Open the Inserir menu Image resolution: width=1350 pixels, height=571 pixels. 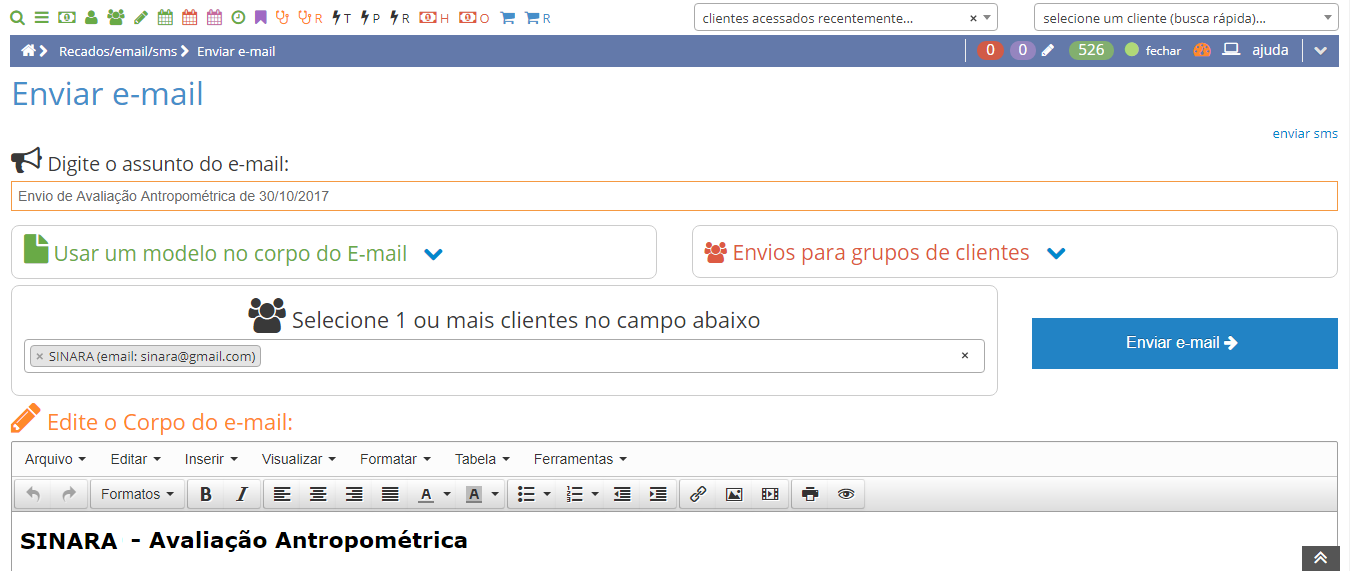211,459
